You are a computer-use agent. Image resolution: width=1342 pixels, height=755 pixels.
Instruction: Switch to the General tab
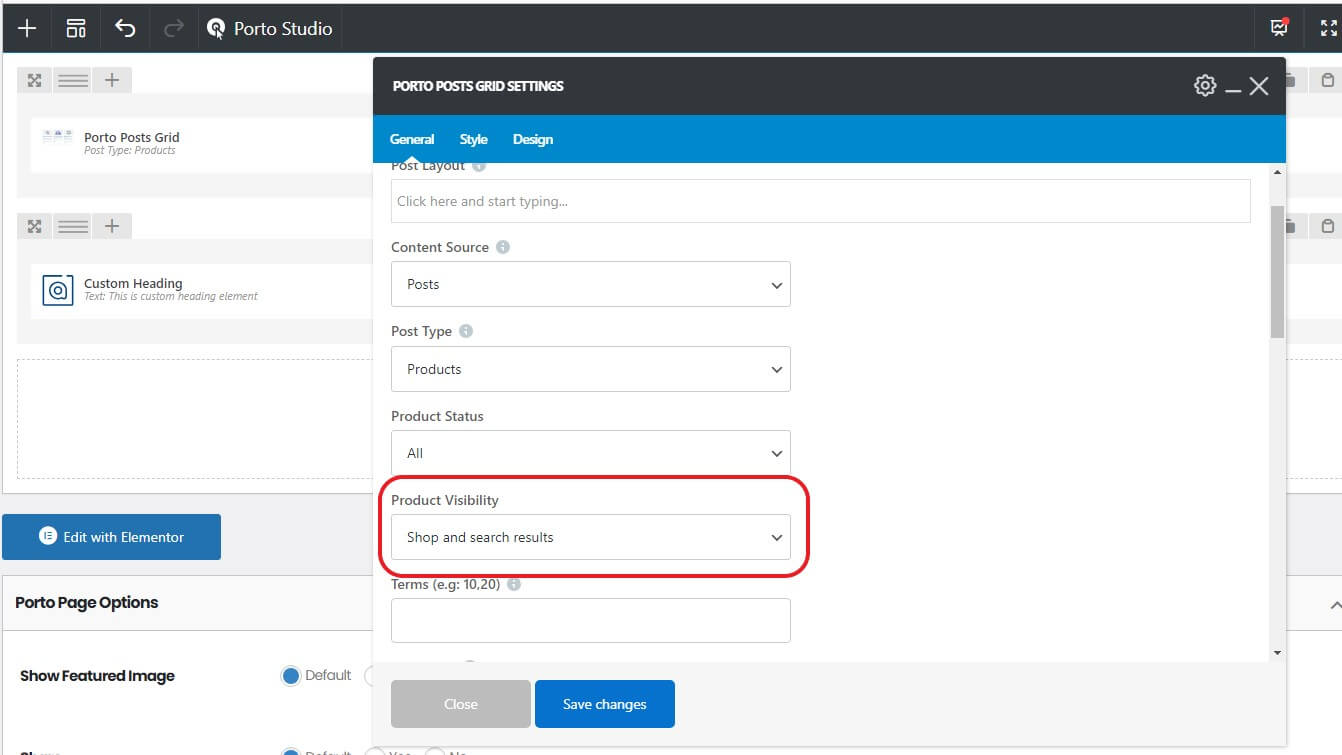pyautogui.click(x=412, y=139)
